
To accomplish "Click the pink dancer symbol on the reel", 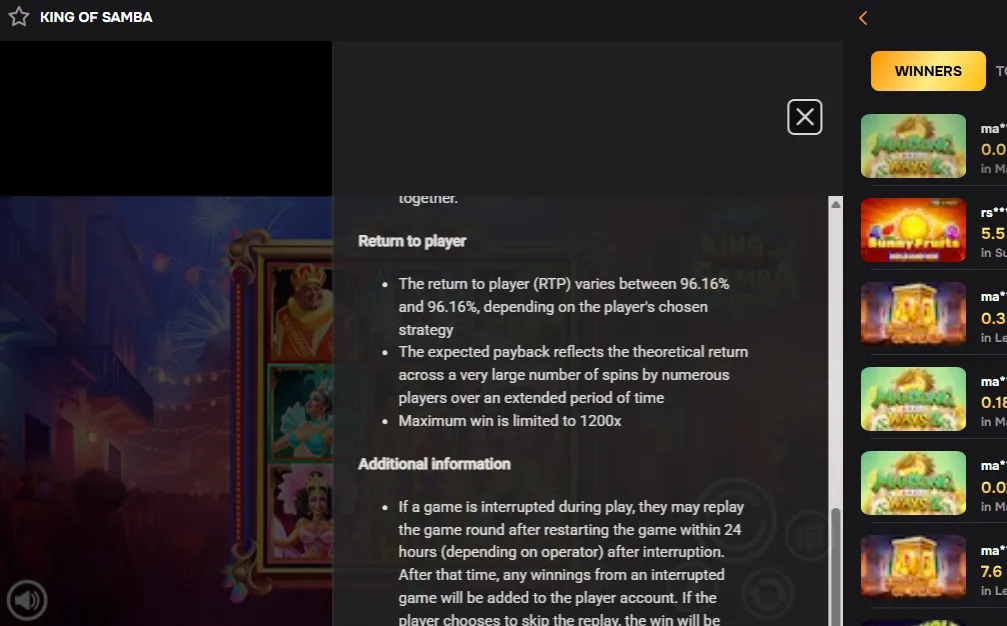I will [302, 514].
